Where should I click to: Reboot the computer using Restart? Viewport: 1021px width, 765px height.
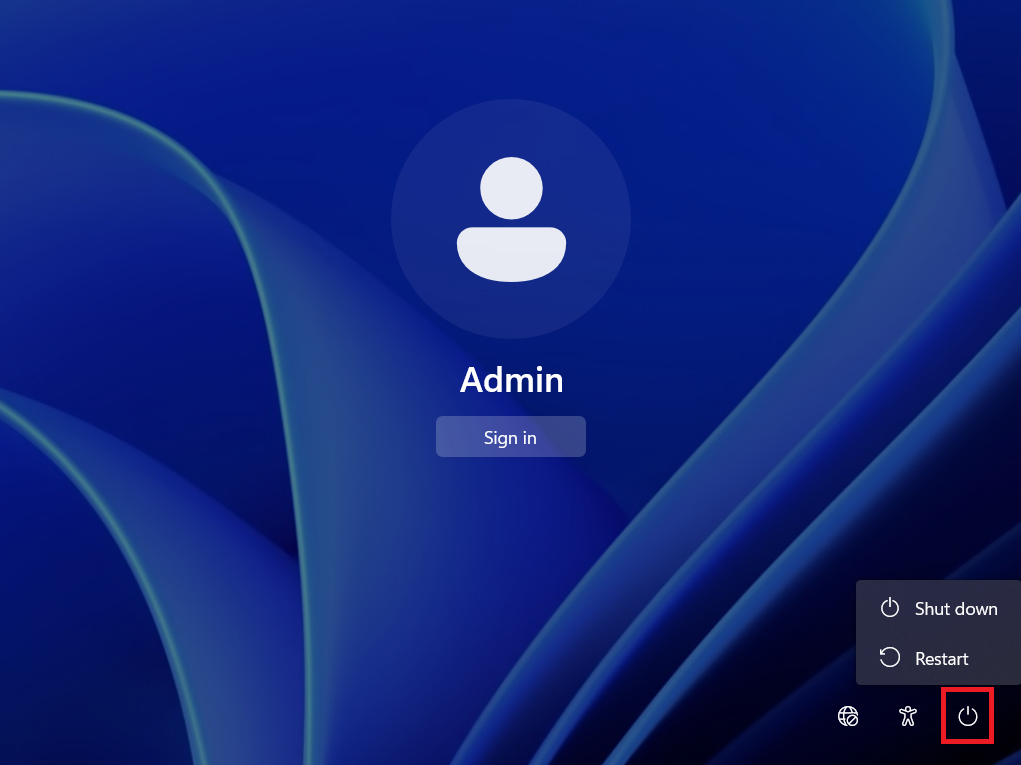(941, 659)
